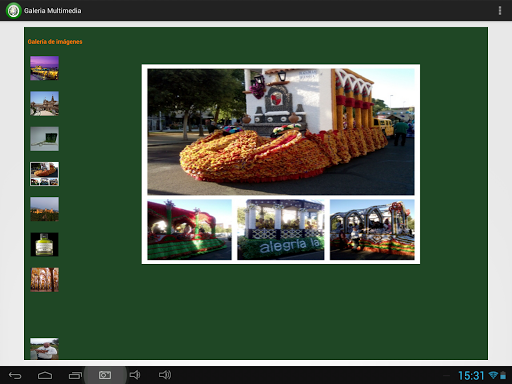Tap the volume up speaker icon
Viewport: 512px width, 384px height.
pos(165,375)
